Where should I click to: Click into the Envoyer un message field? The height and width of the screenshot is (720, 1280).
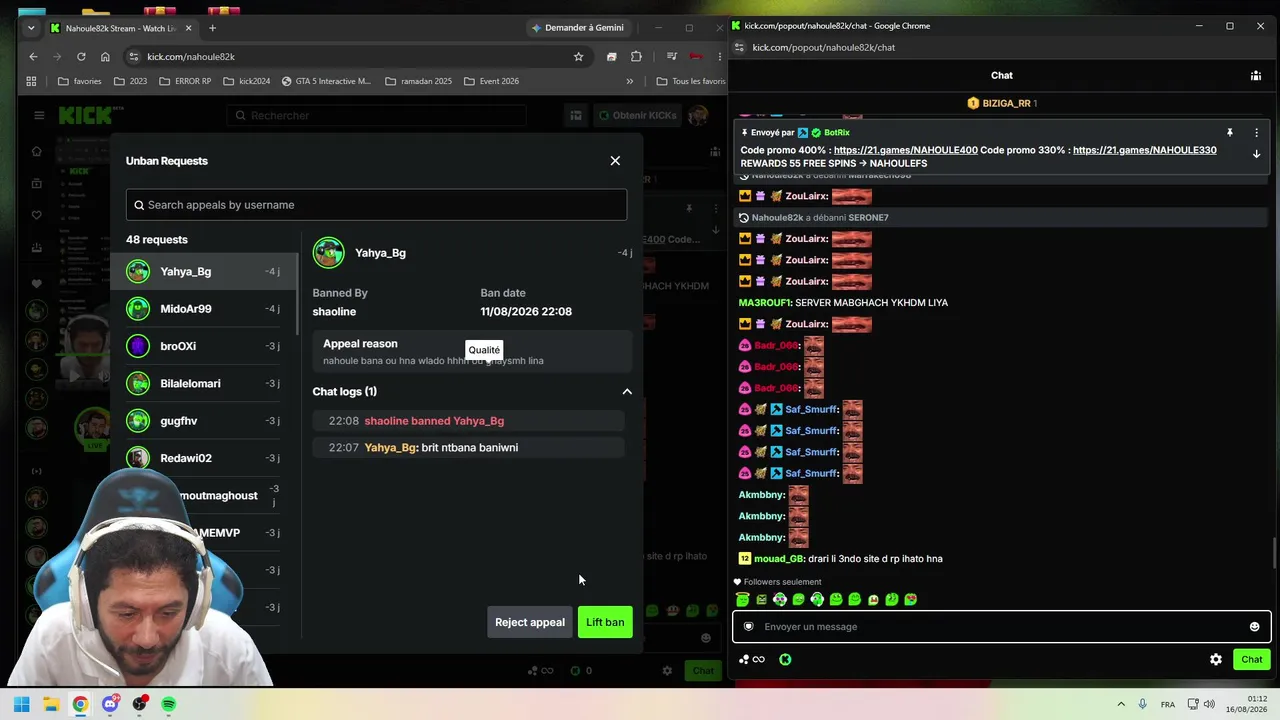[x=1002, y=627]
